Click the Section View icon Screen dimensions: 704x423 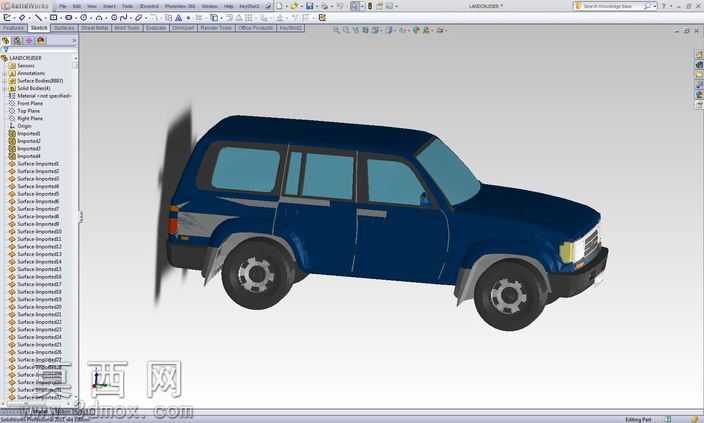click(x=365, y=30)
